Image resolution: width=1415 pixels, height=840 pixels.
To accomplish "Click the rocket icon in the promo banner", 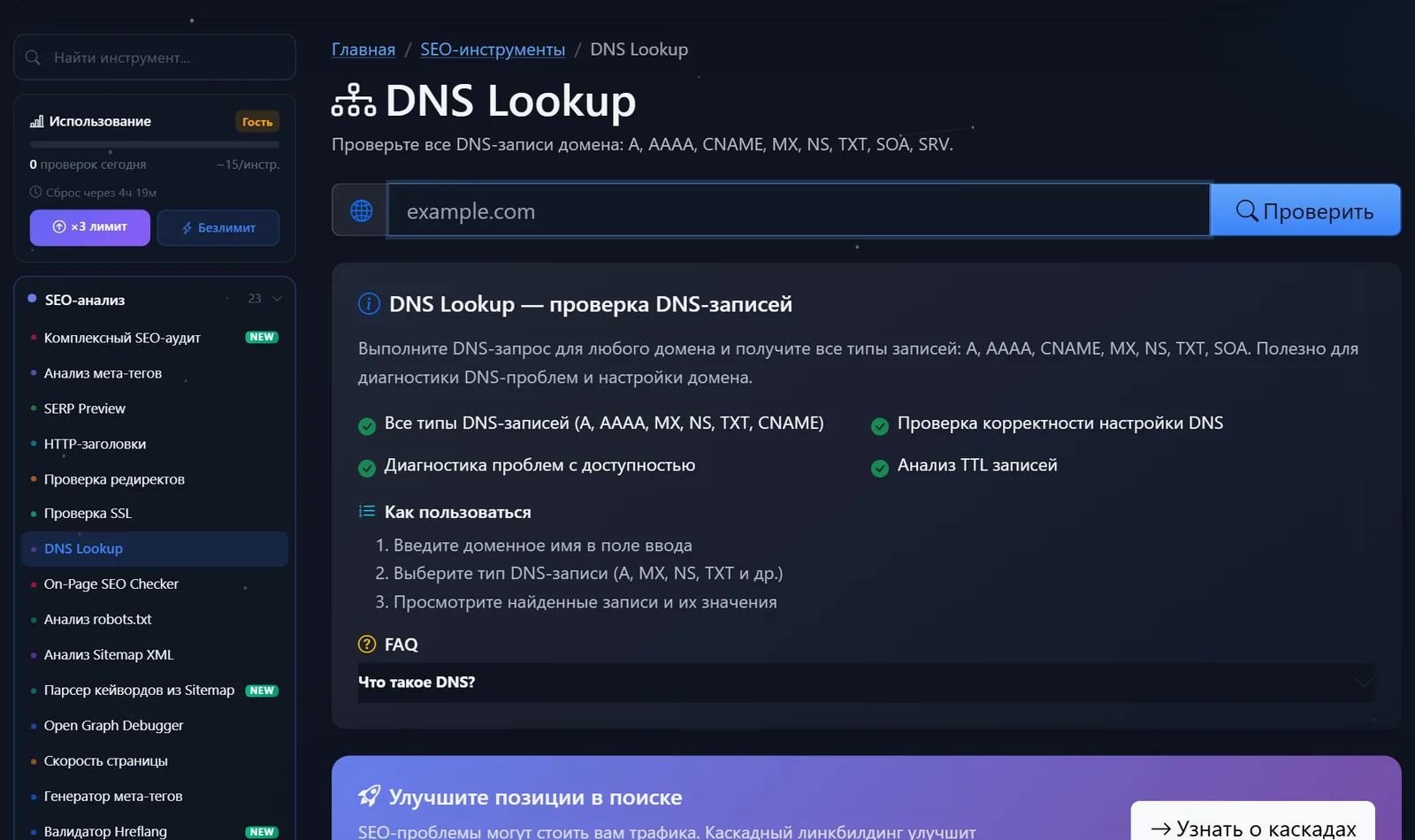I will coord(369,796).
